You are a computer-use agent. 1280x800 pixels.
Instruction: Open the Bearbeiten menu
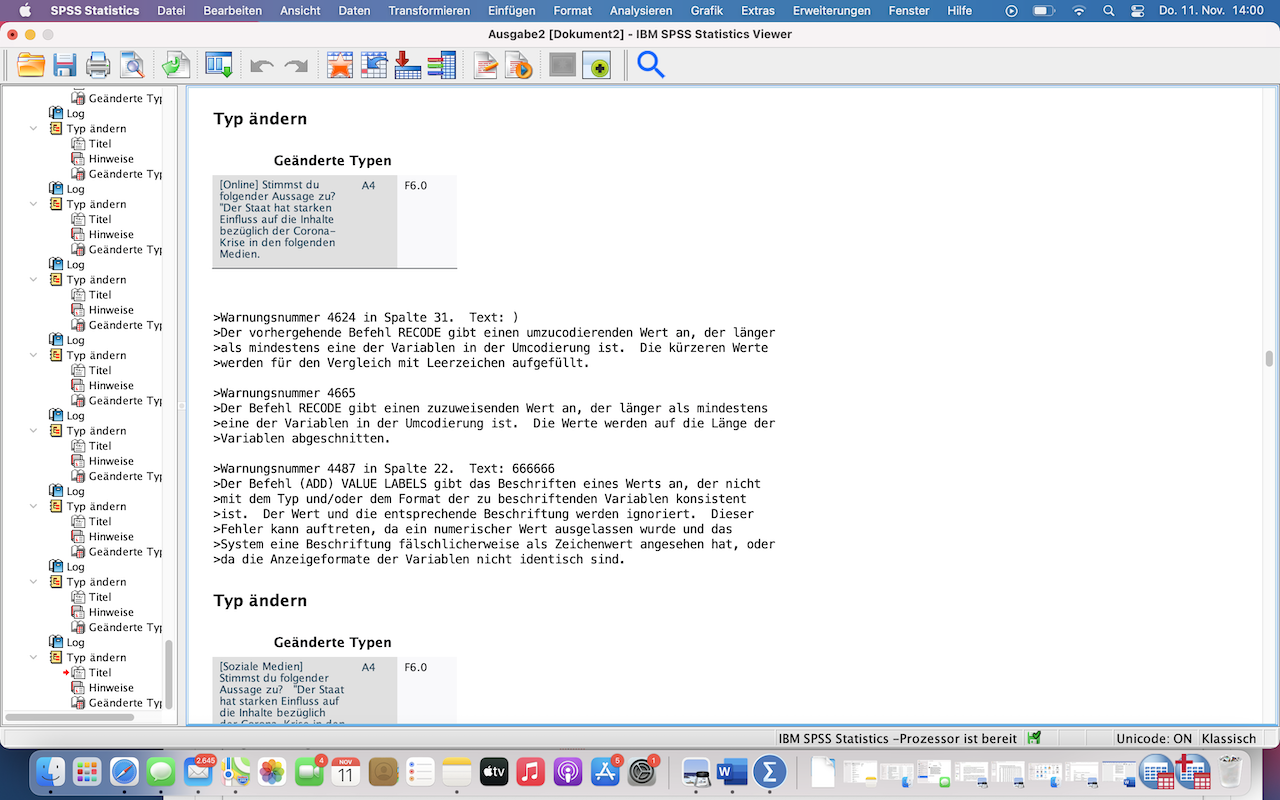click(232, 11)
